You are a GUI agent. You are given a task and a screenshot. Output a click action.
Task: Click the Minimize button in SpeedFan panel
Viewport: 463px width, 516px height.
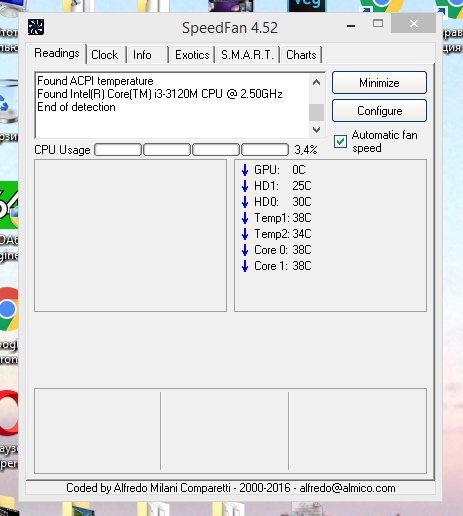click(379, 83)
